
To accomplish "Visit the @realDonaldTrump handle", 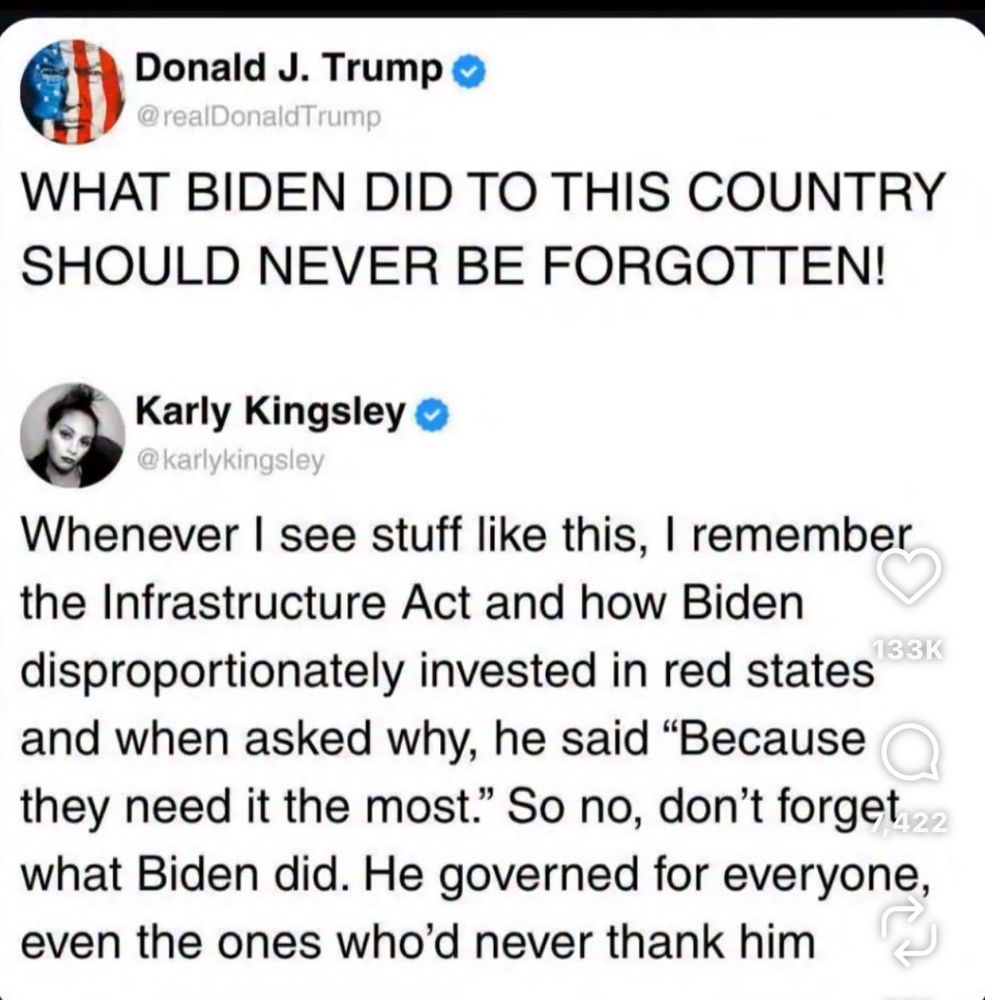I will [259, 117].
